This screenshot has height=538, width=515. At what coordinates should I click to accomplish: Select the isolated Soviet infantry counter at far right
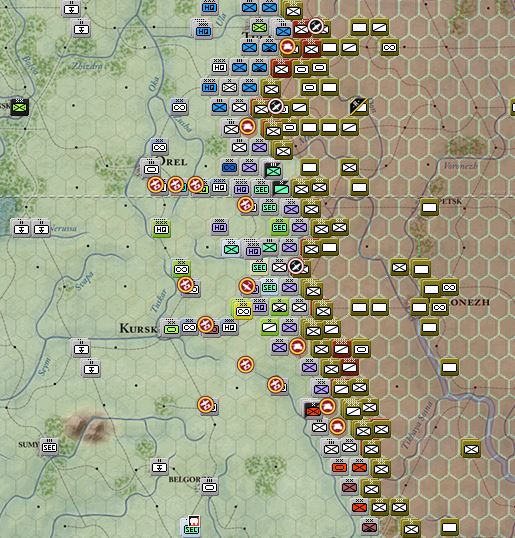coord(471,449)
